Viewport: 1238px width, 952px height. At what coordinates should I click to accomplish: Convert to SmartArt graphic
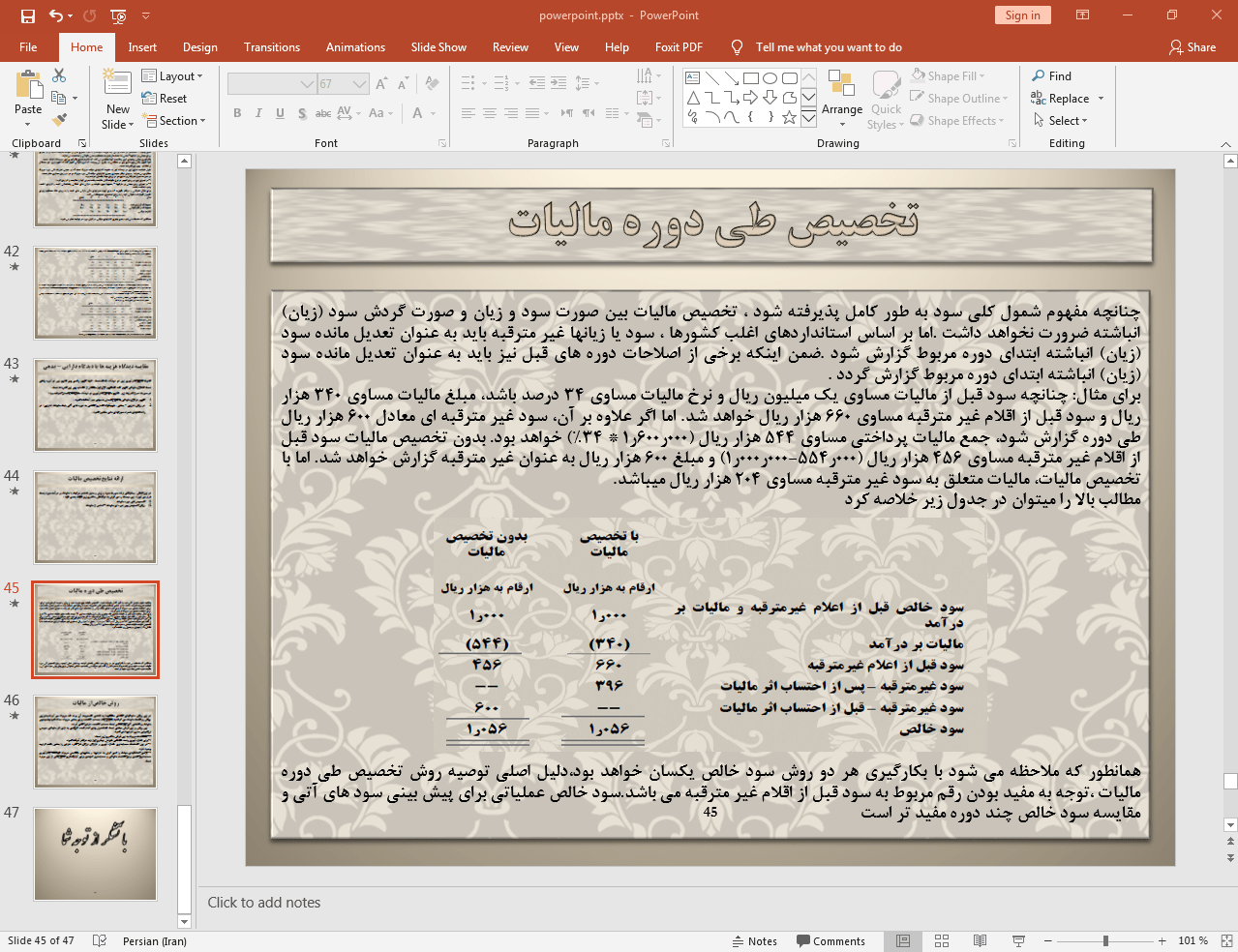pos(649,121)
